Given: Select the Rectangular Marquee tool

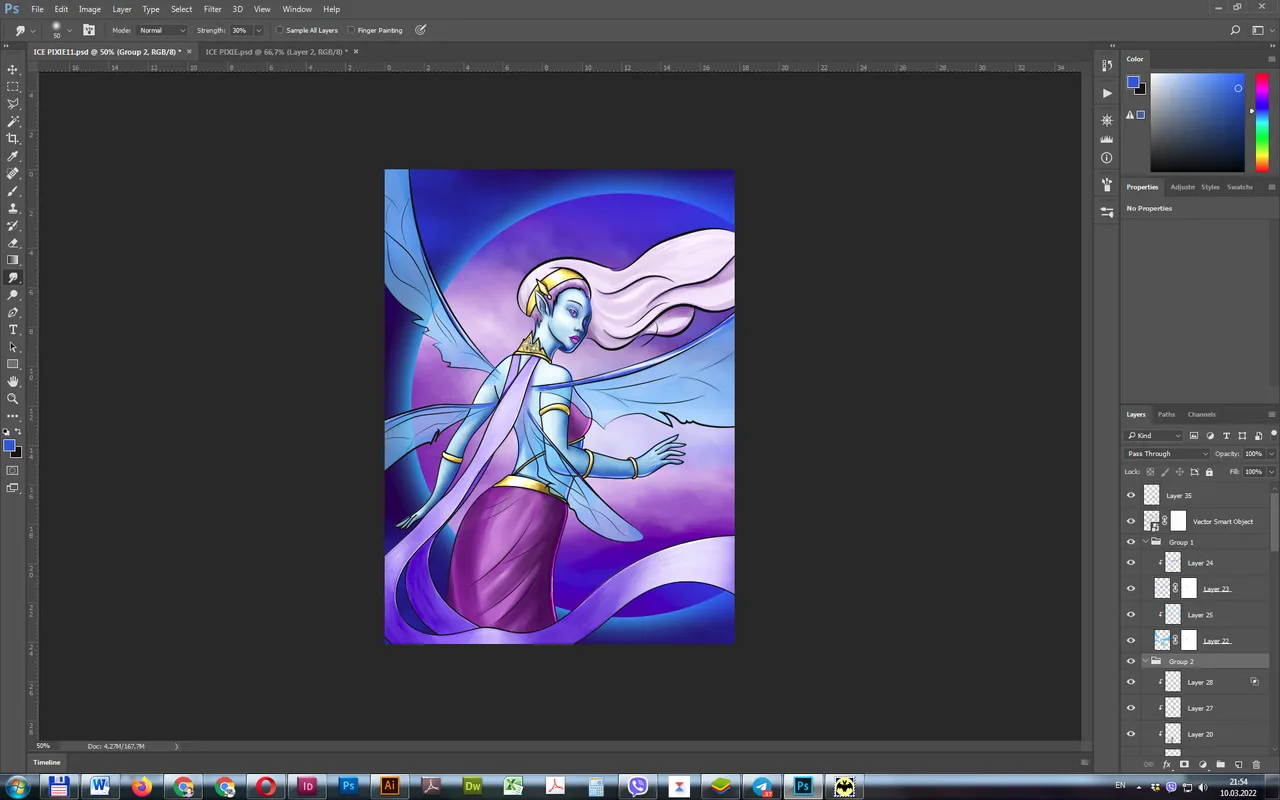Looking at the screenshot, I should click(13, 87).
